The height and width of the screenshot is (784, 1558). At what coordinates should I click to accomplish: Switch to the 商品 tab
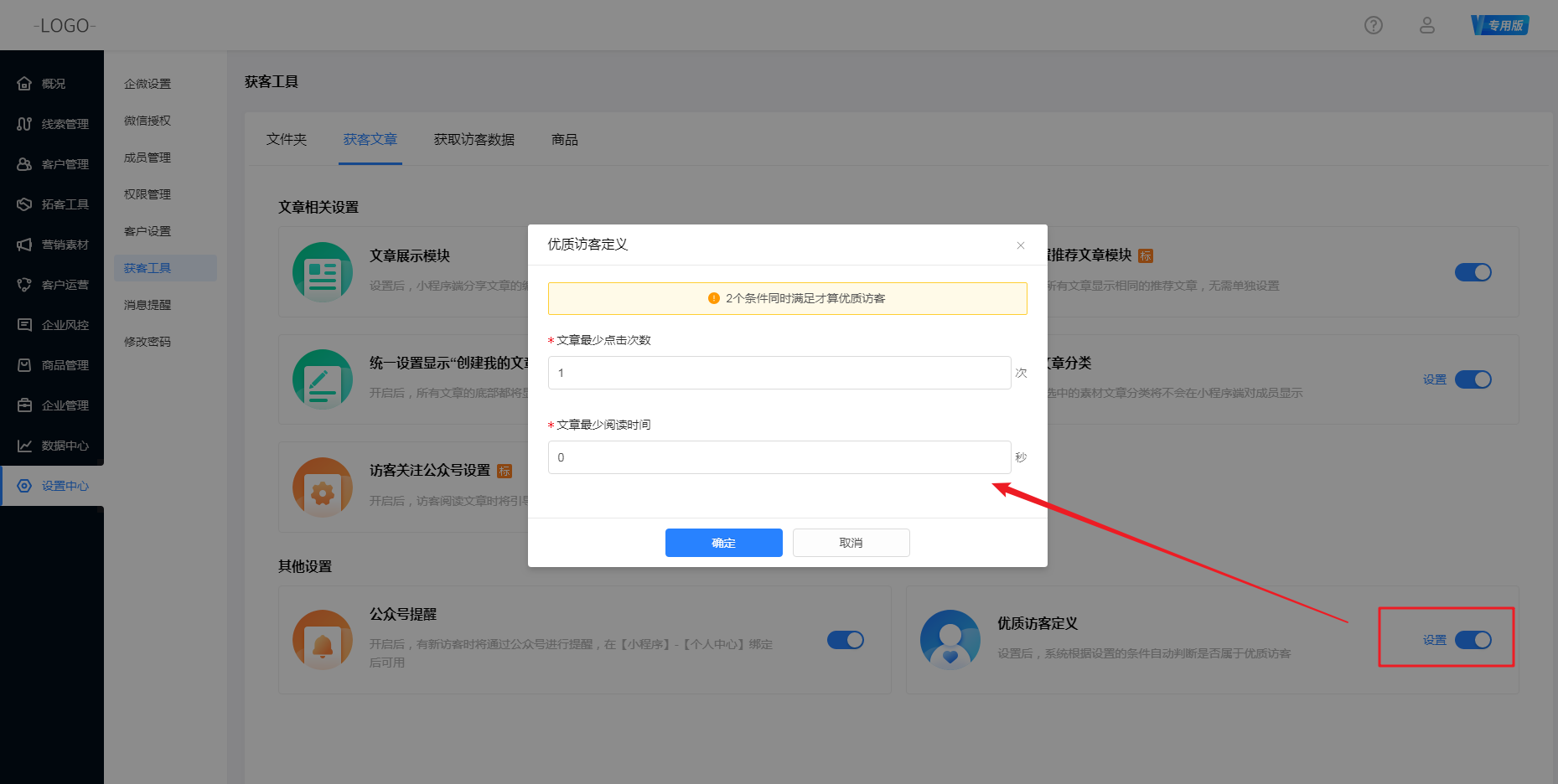coord(565,139)
